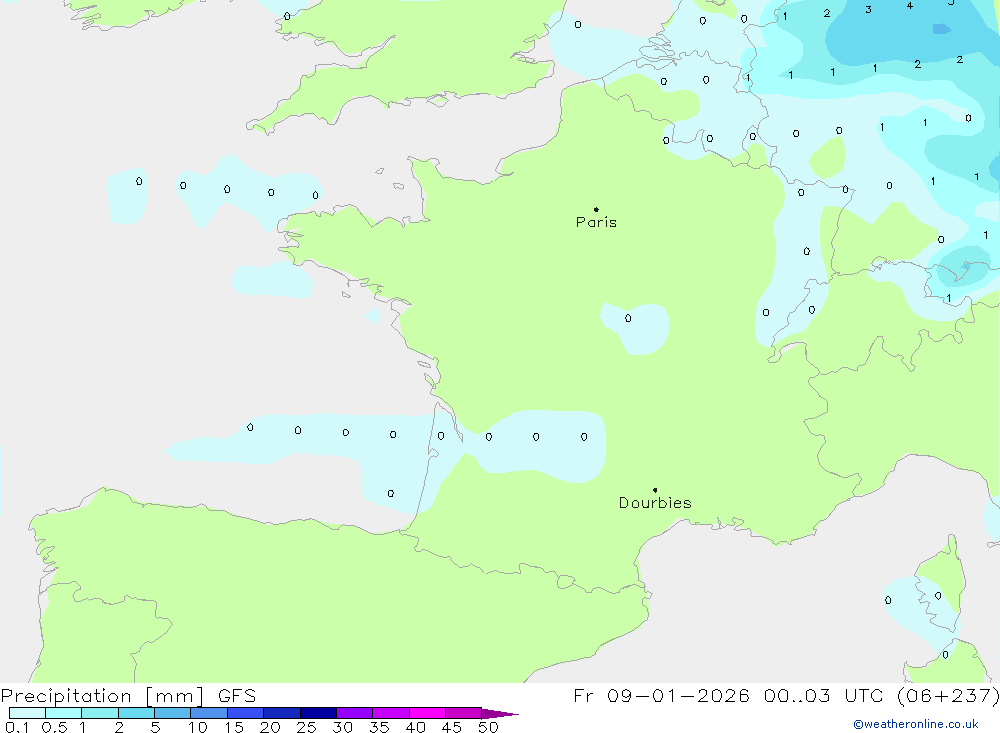Select the 30 mm purple legend swatch
1000x733 pixels.
tap(354, 713)
